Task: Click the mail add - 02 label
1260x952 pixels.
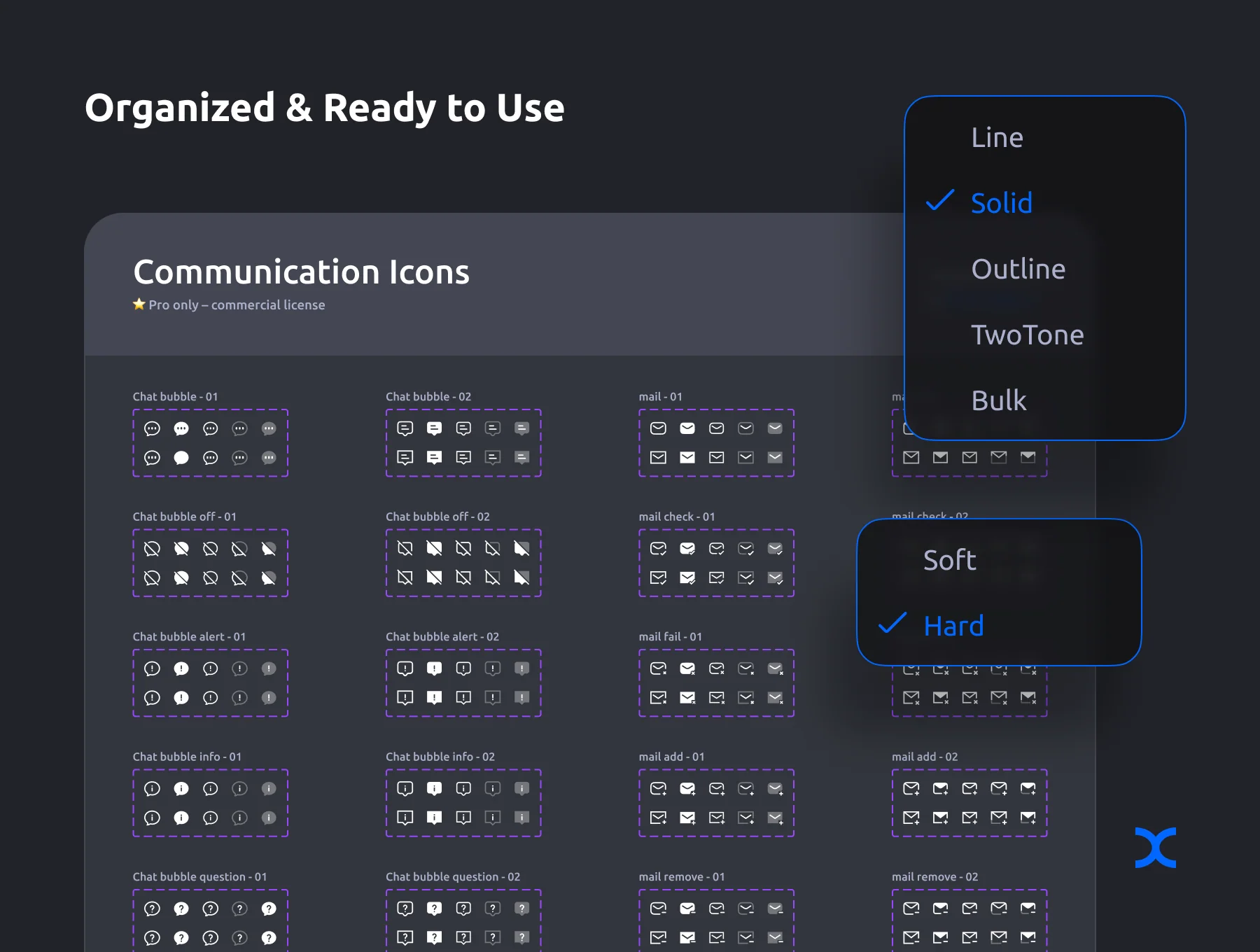Action: (x=925, y=757)
